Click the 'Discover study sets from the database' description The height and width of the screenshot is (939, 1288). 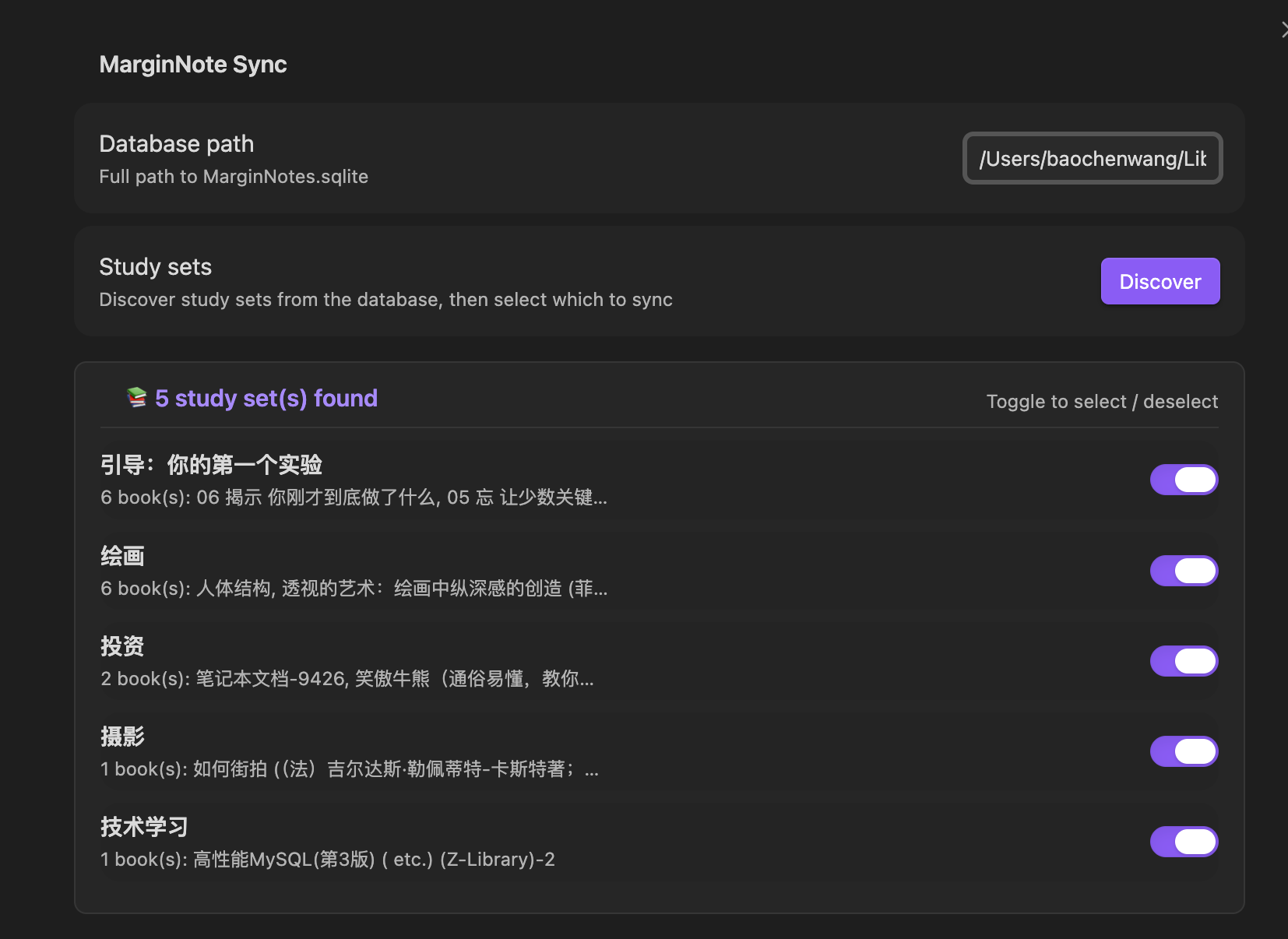click(386, 300)
